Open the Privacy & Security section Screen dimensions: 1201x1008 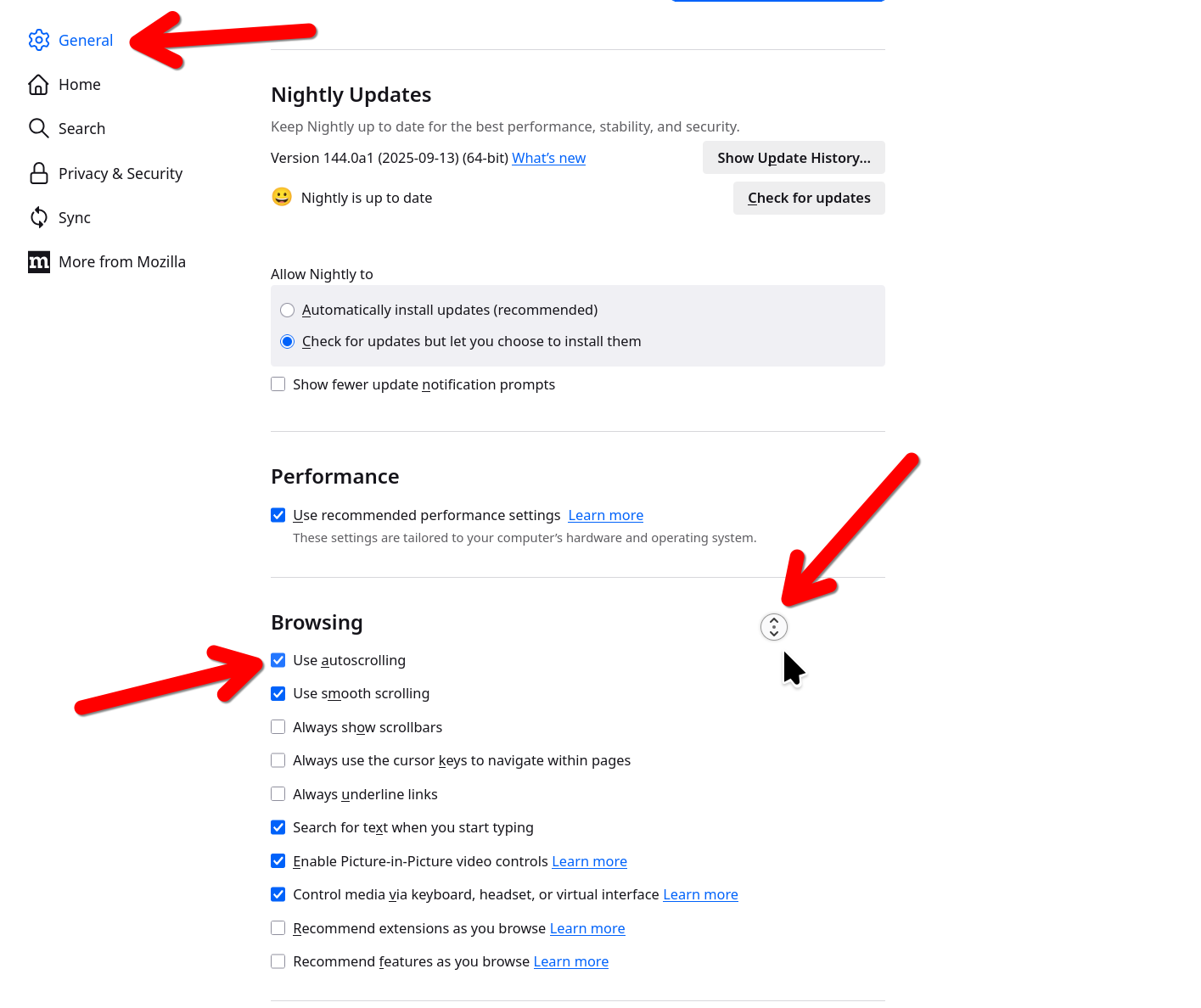(120, 173)
